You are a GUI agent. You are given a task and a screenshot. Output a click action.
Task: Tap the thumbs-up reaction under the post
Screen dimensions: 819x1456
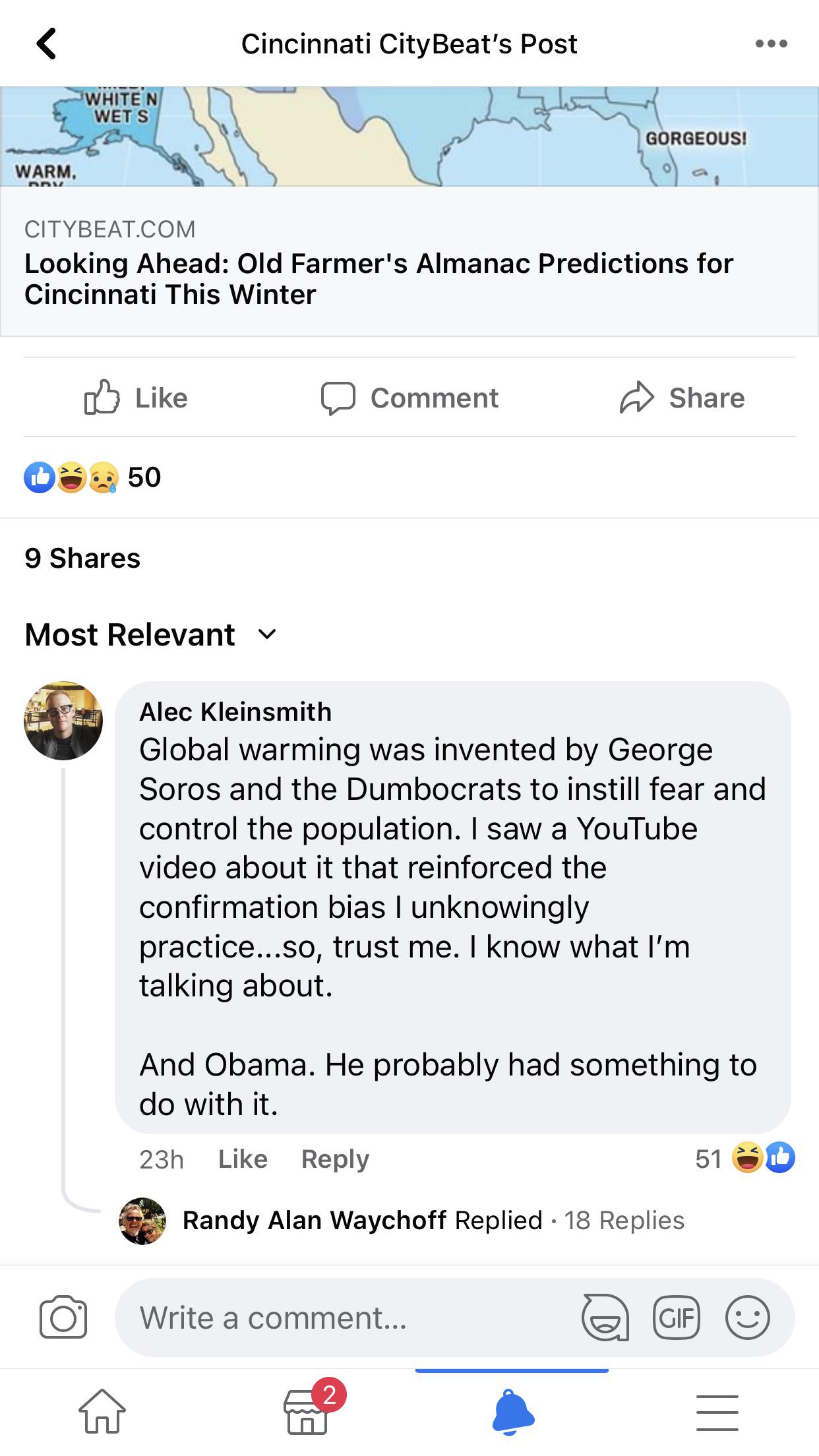pos(38,477)
